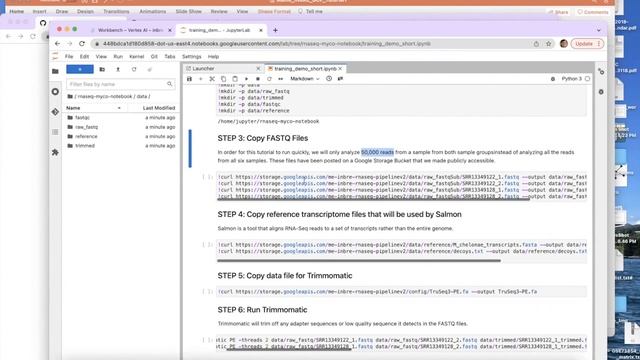The height and width of the screenshot is (360, 640).
Task: Open the Run menu
Action: pos(118,57)
